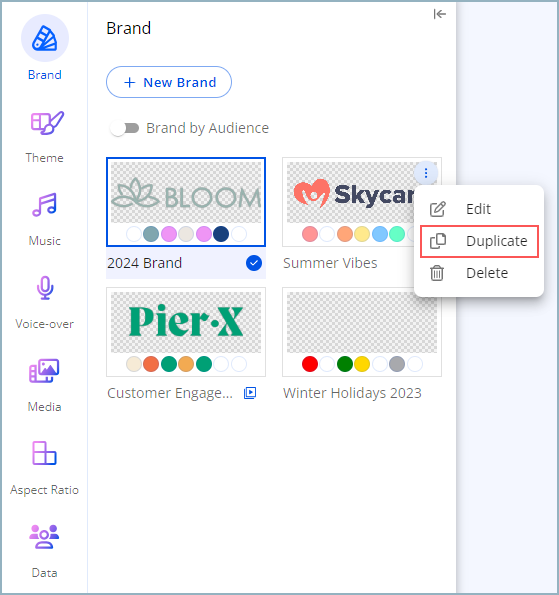Open the Media sidebar section

[45, 385]
